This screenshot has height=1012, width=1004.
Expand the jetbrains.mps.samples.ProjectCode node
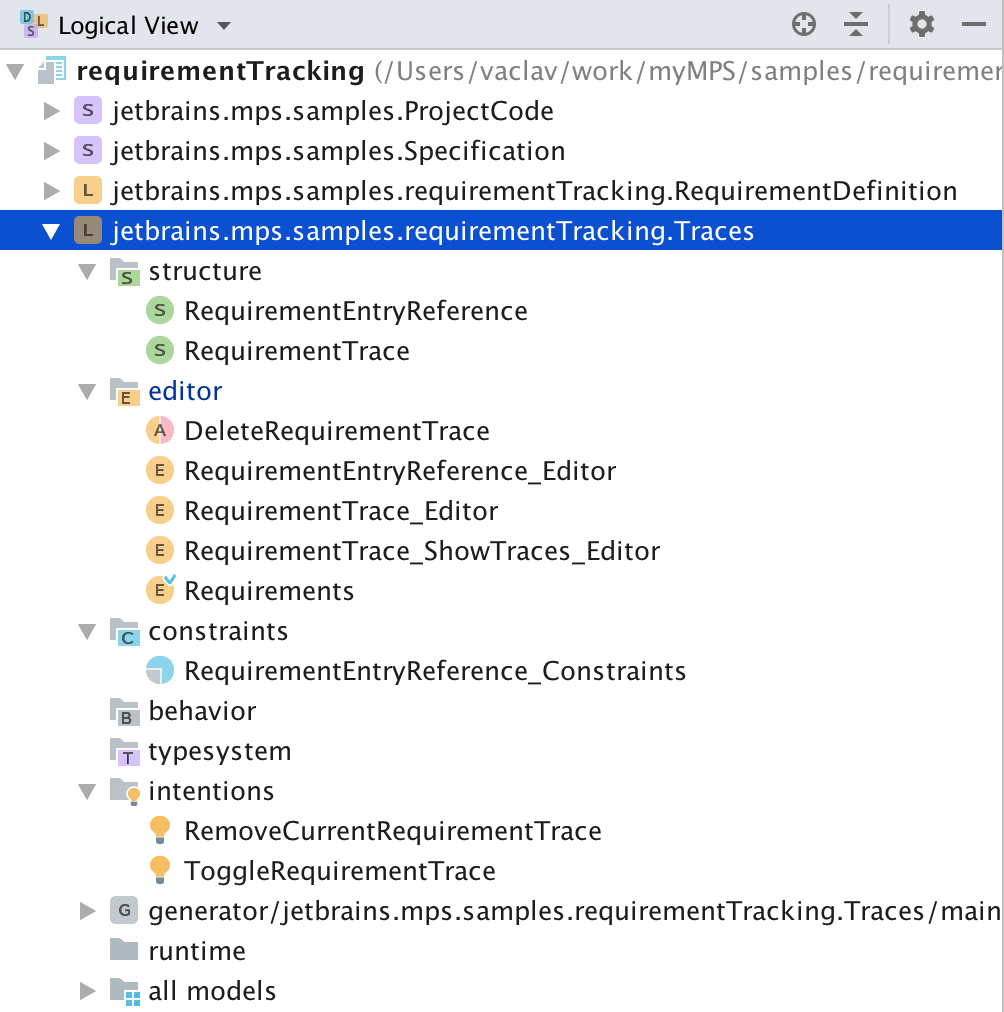click(52, 111)
